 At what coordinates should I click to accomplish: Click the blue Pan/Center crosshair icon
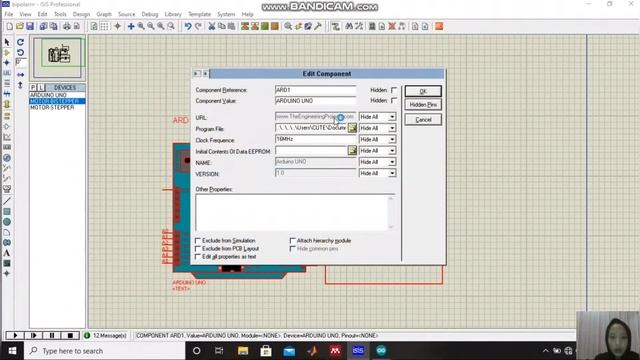[x=131, y=27]
